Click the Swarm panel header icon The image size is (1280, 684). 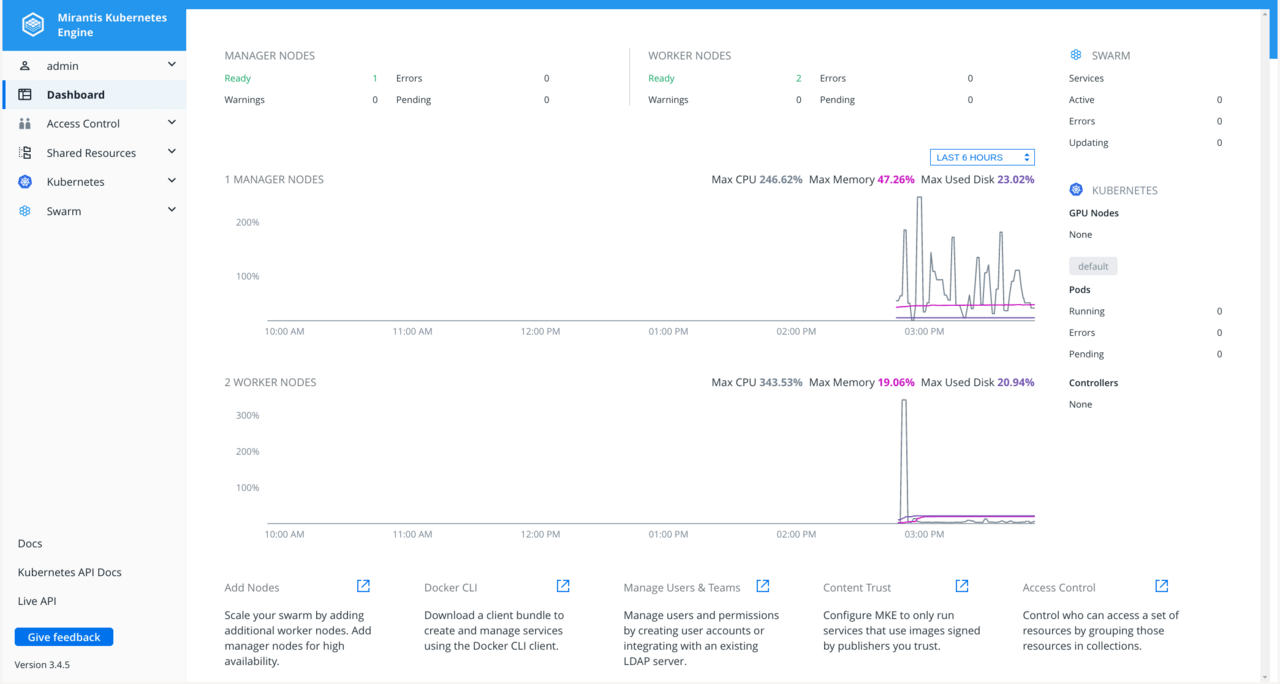pos(1076,56)
